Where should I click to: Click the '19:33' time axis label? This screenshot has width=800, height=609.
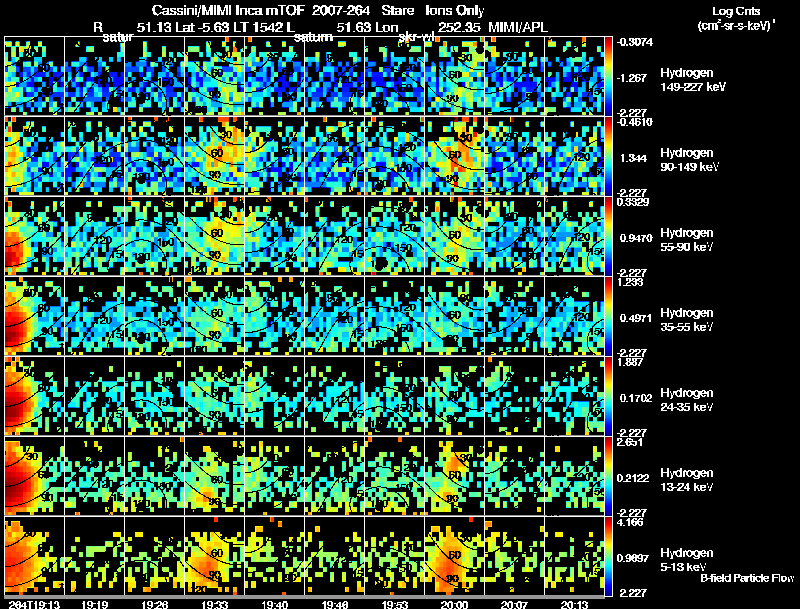click(214, 605)
